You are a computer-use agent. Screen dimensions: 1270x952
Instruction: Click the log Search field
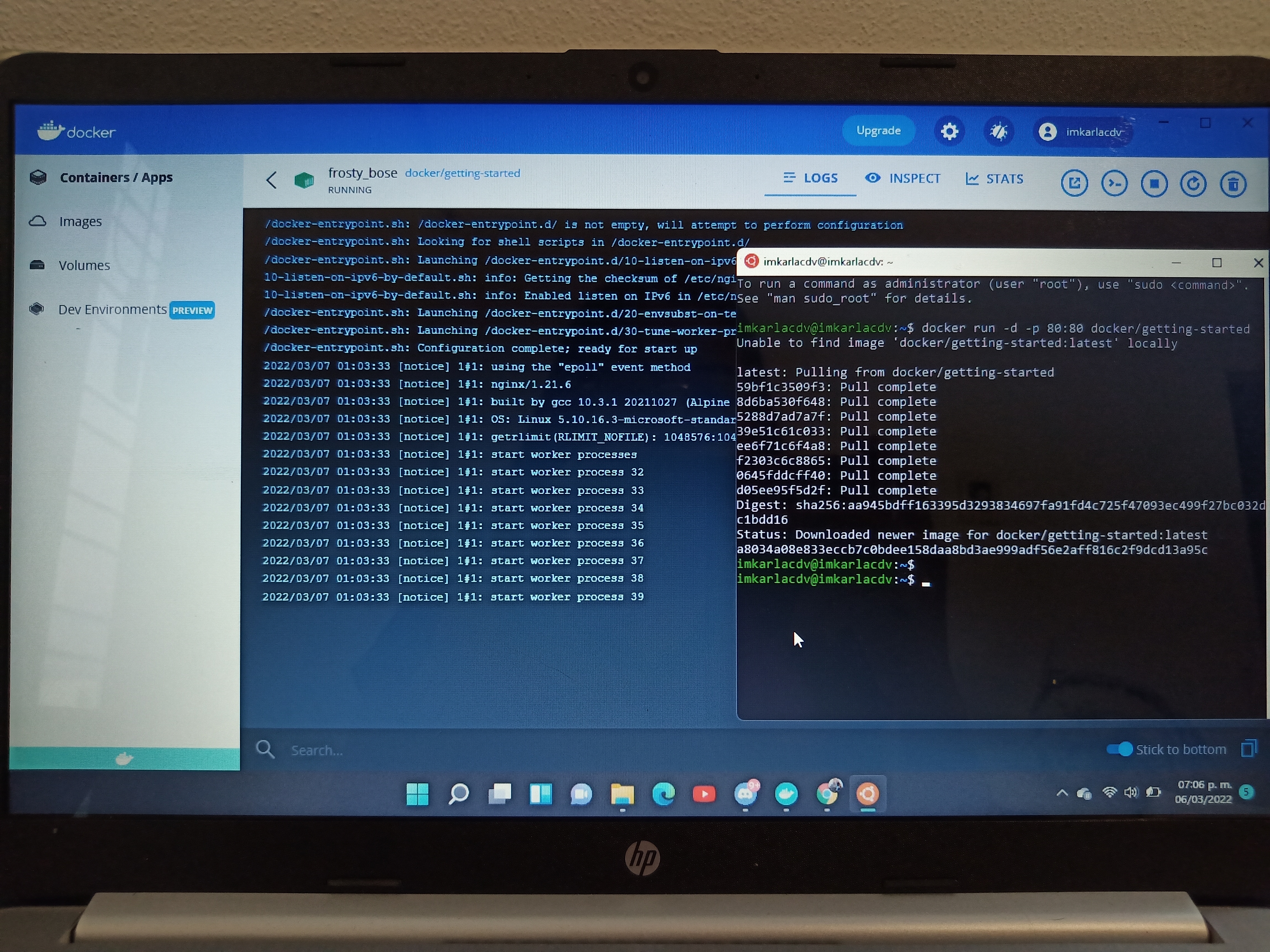coord(316,751)
